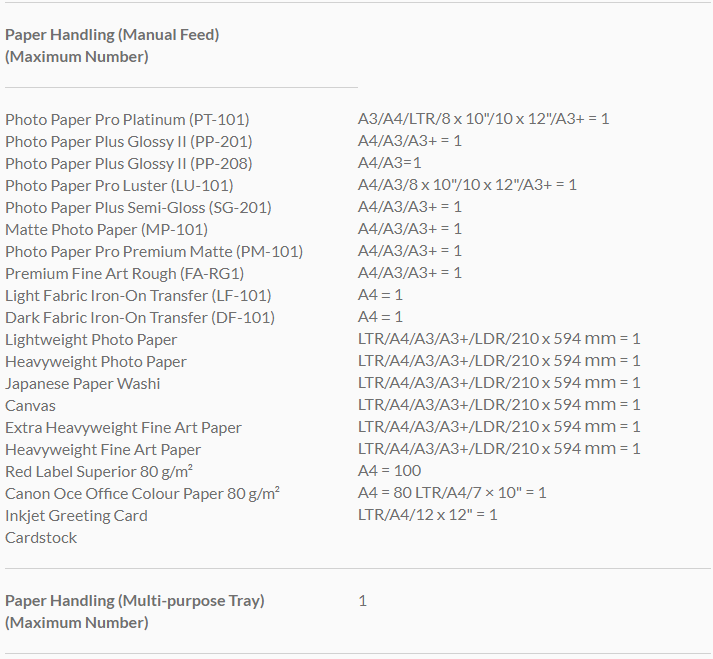Click the Canvas media type label
Image resolution: width=713 pixels, height=659 pixels.
click(x=30, y=405)
